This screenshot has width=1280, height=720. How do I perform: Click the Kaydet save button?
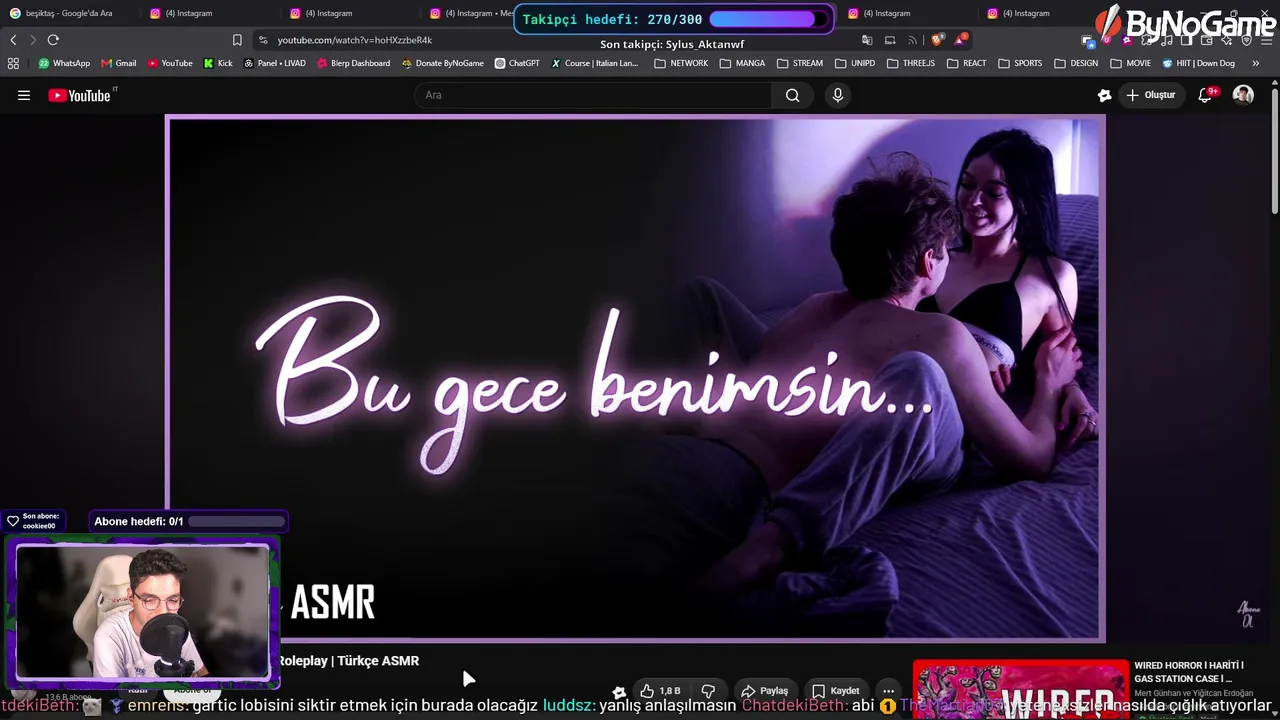click(836, 691)
